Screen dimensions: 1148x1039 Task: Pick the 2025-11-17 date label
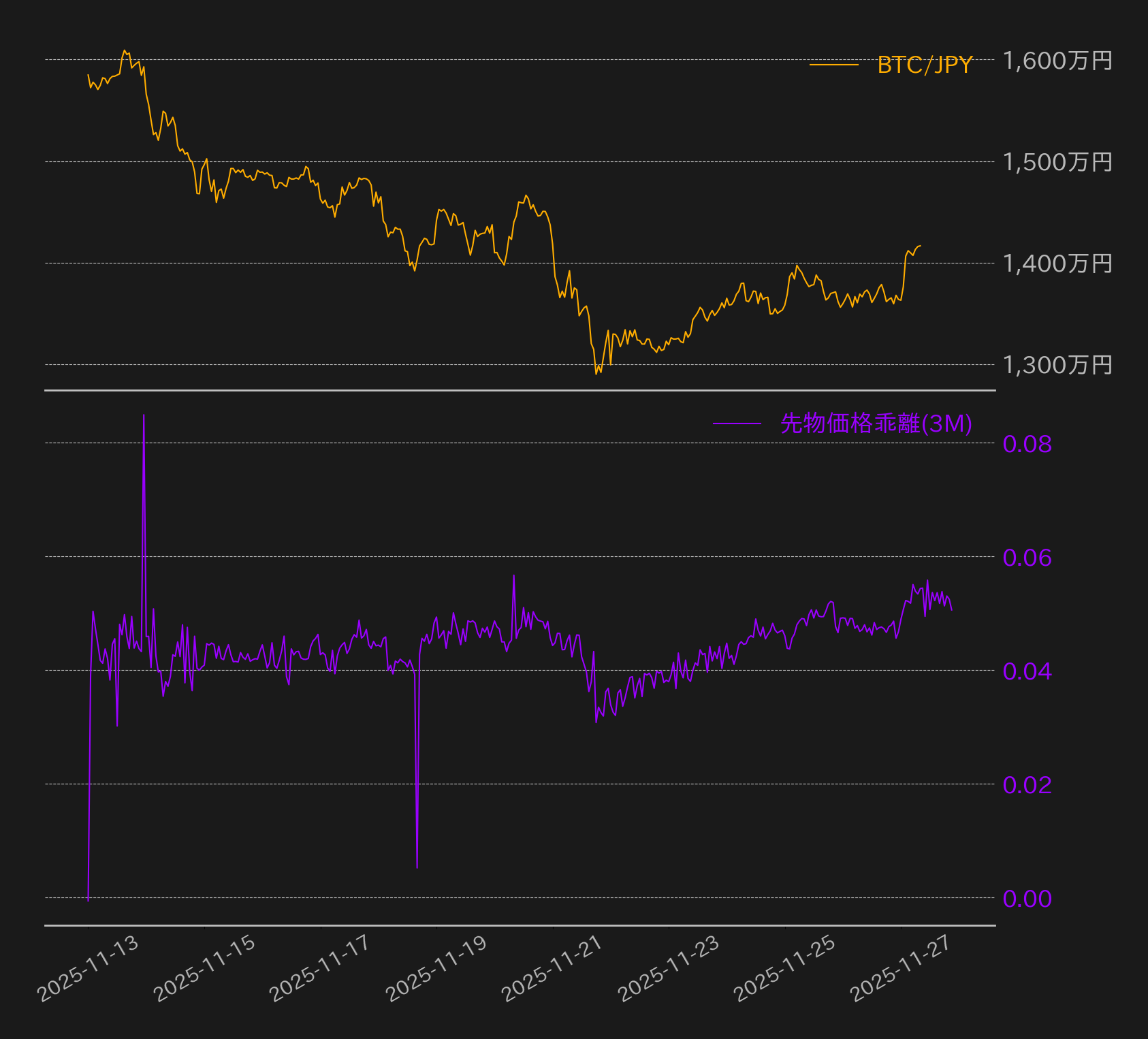pyautogui.click(x=320, y=969)
